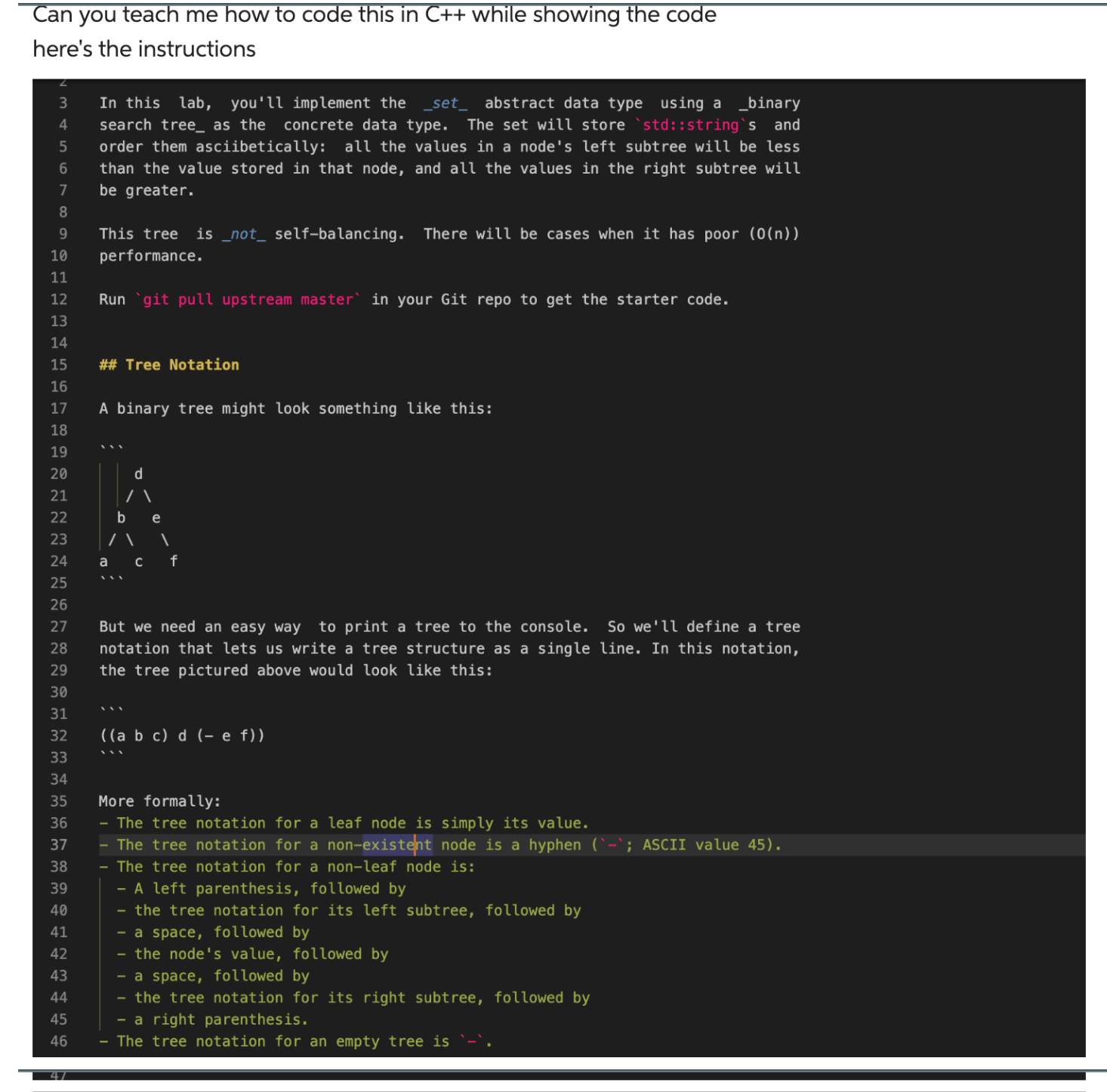Click line number 15 beside Tree Notation
This screenshot has width=1107, height=1092.
point(58,365)
